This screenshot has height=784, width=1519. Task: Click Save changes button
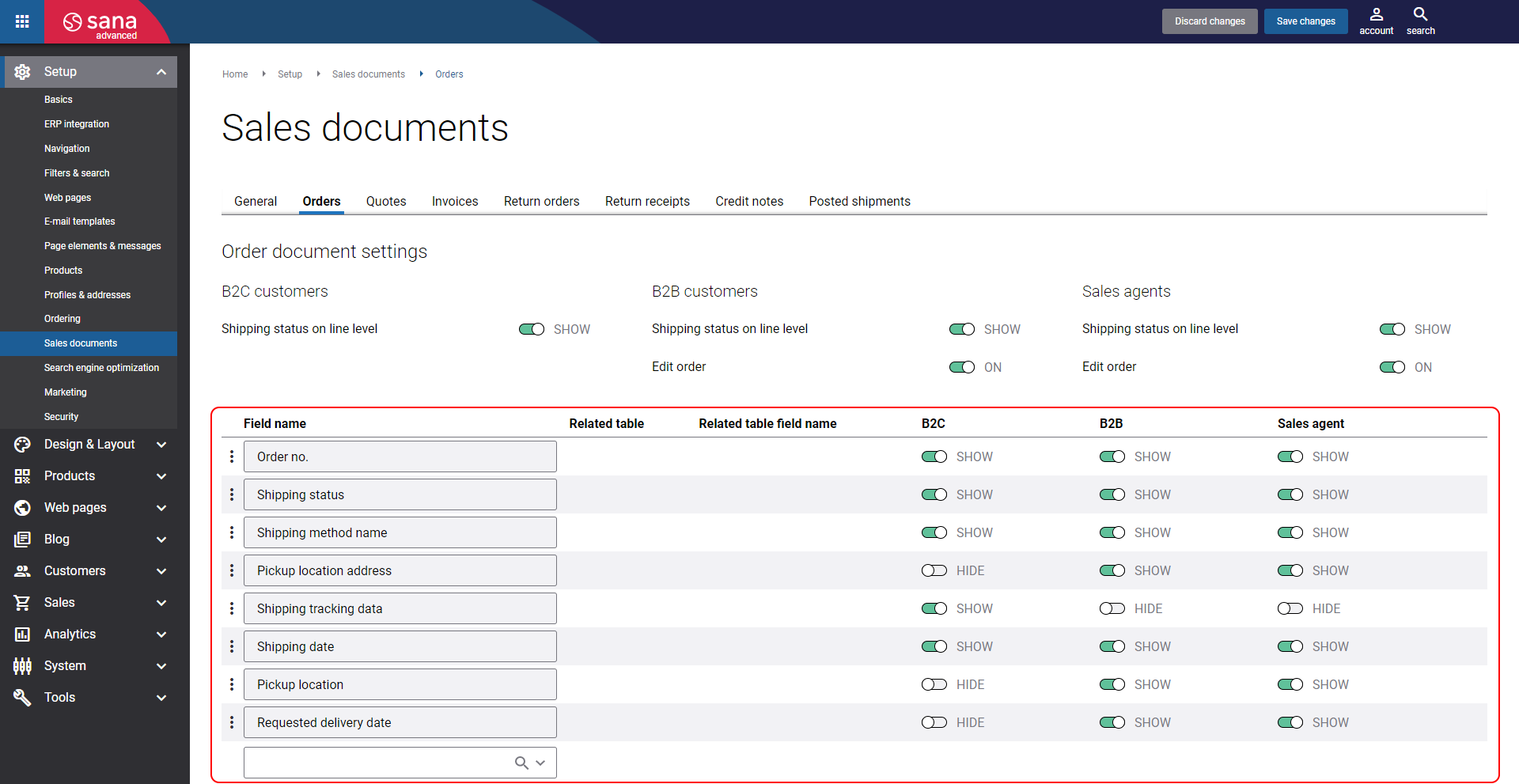1306,21
